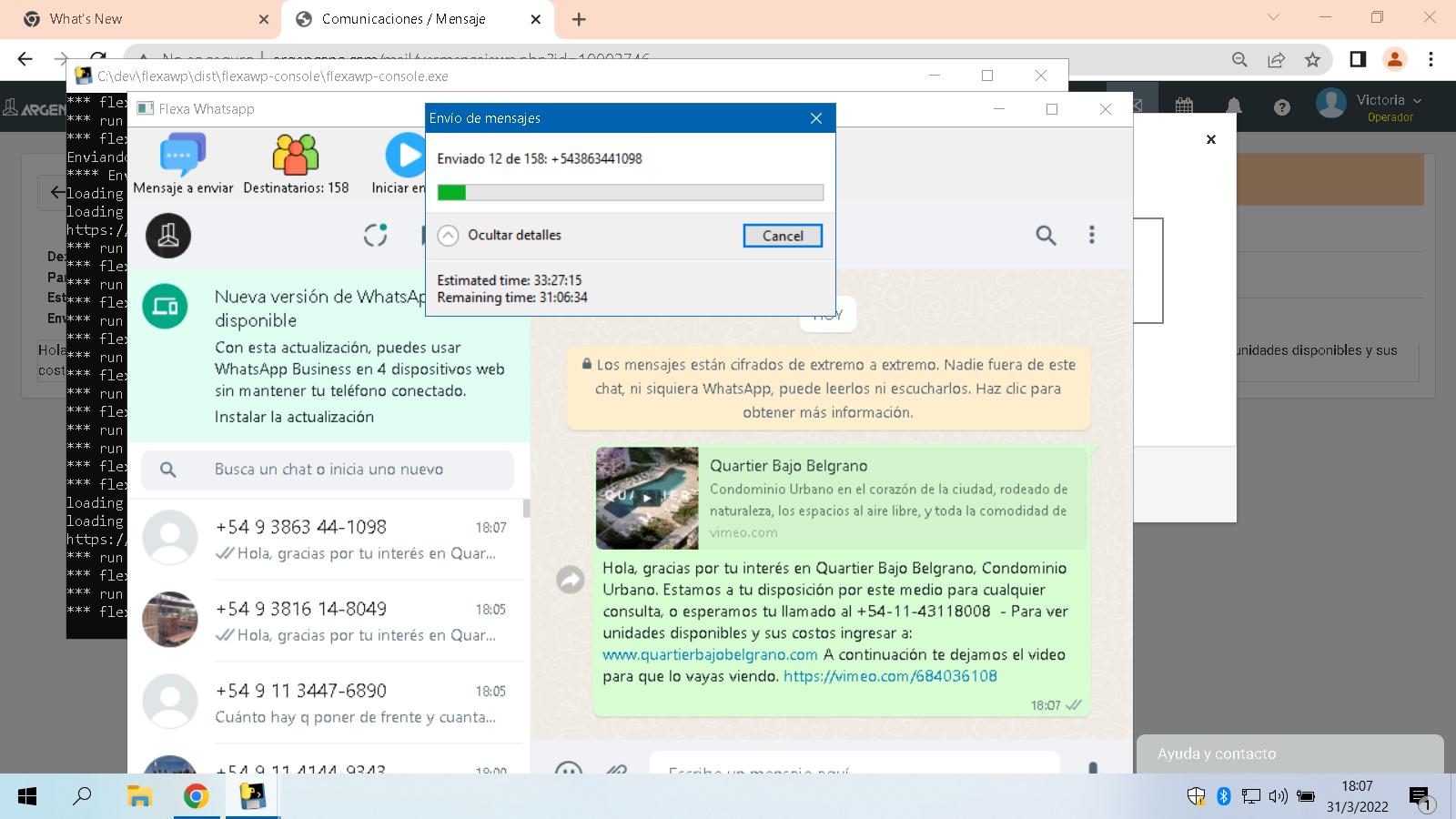1456x819 pixels.
Task: Bookmark this page star icon
Action: [1312, 59]
